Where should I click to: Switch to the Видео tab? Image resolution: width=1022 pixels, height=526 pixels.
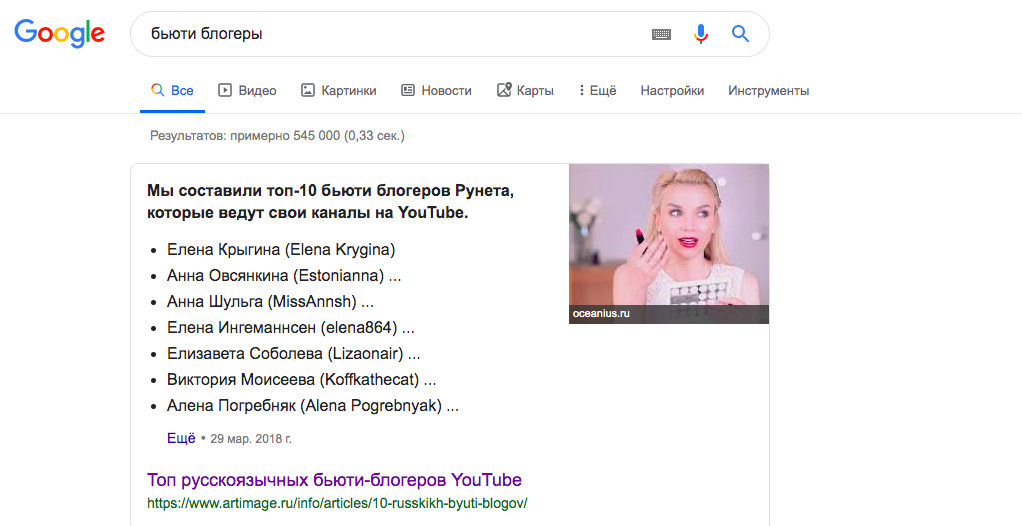[x=247, y=91]
